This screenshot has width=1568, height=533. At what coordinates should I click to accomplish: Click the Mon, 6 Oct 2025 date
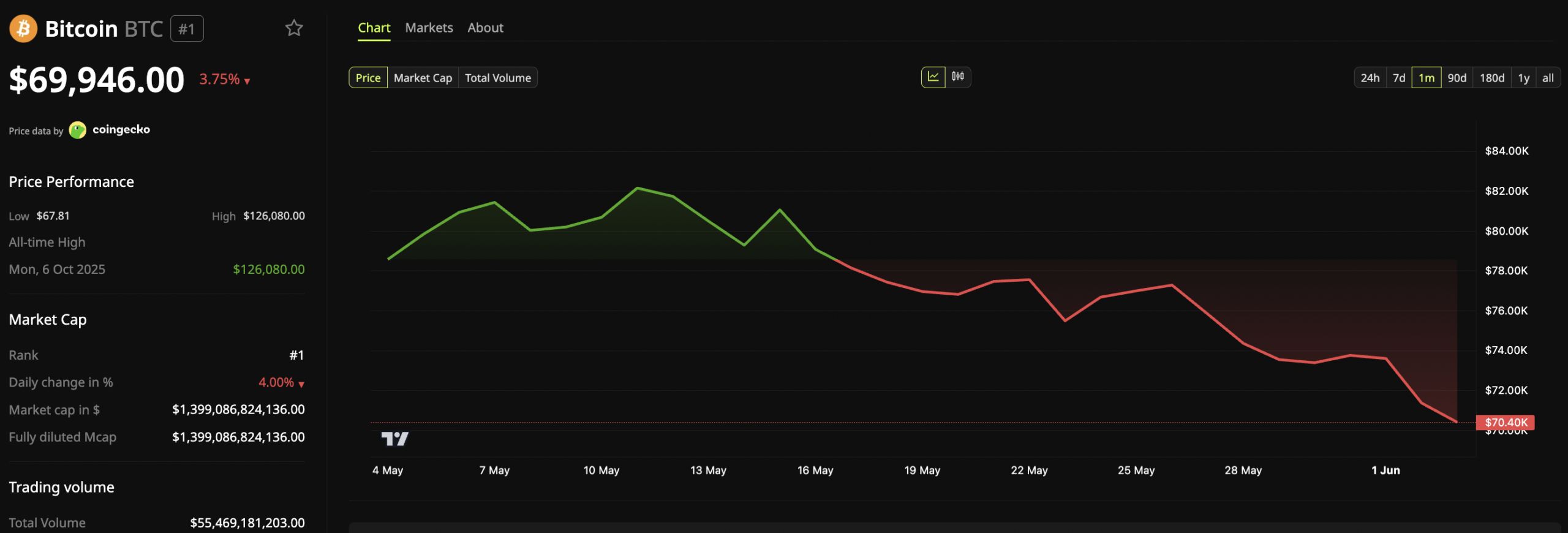click(x=57, y=269)
